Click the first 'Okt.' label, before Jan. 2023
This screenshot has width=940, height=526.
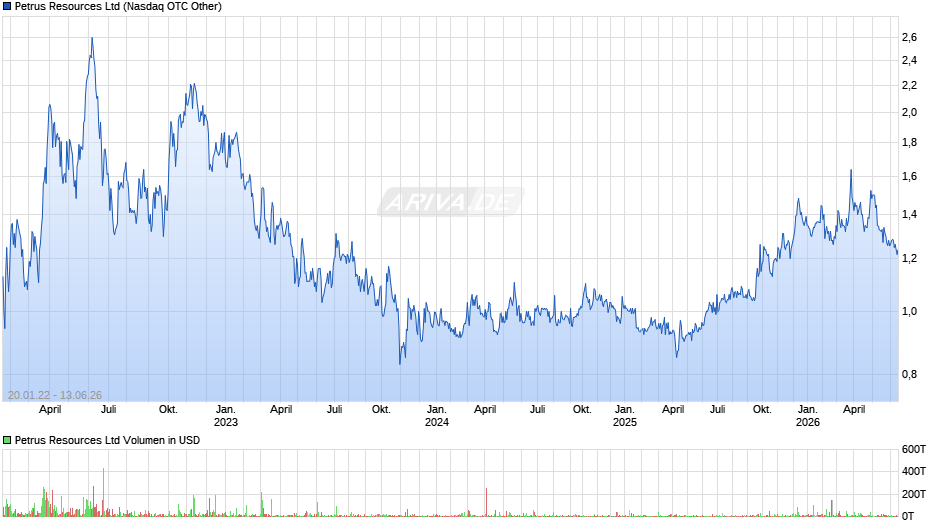(168, 410)
